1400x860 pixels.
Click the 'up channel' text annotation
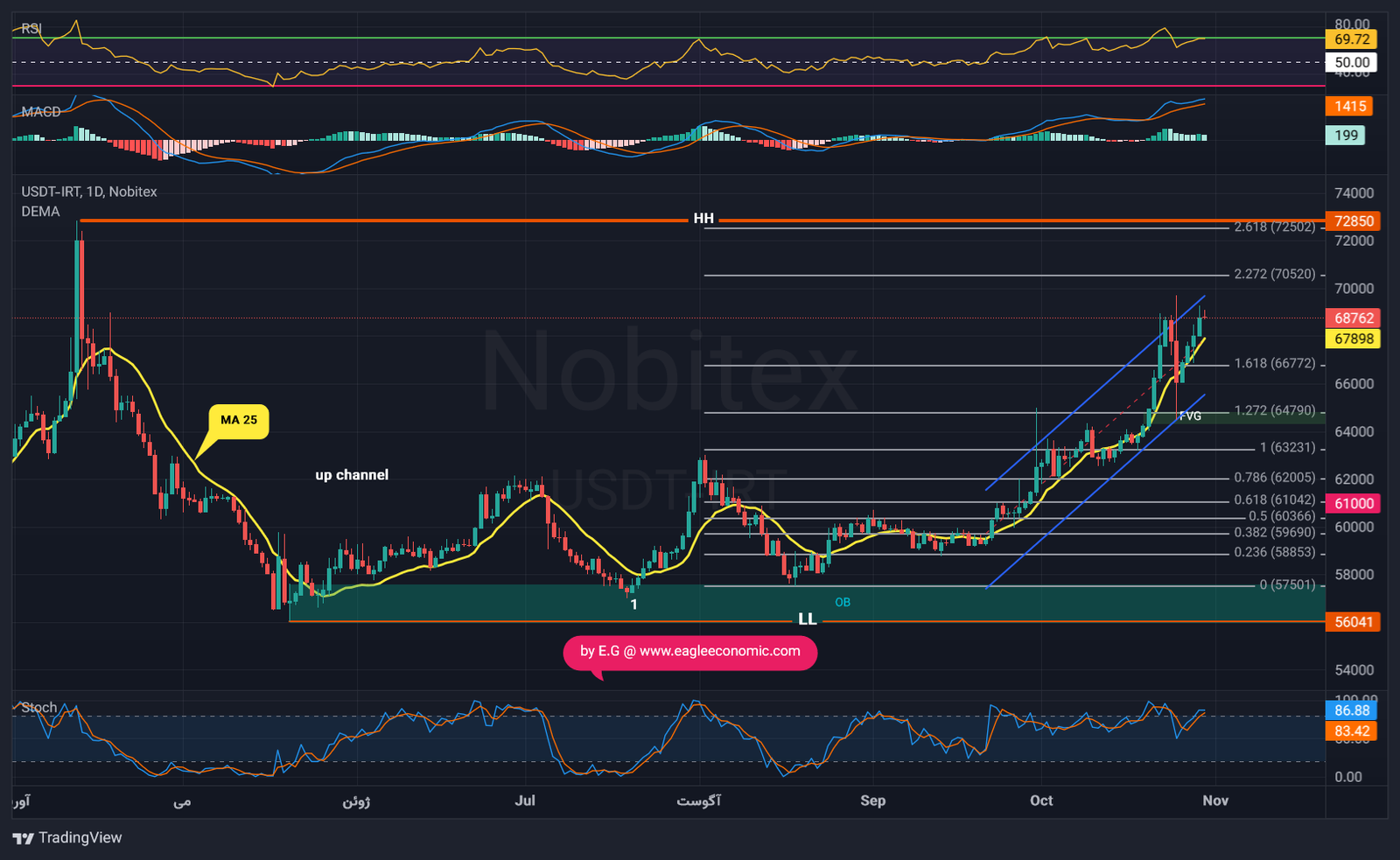pos(352,475)
